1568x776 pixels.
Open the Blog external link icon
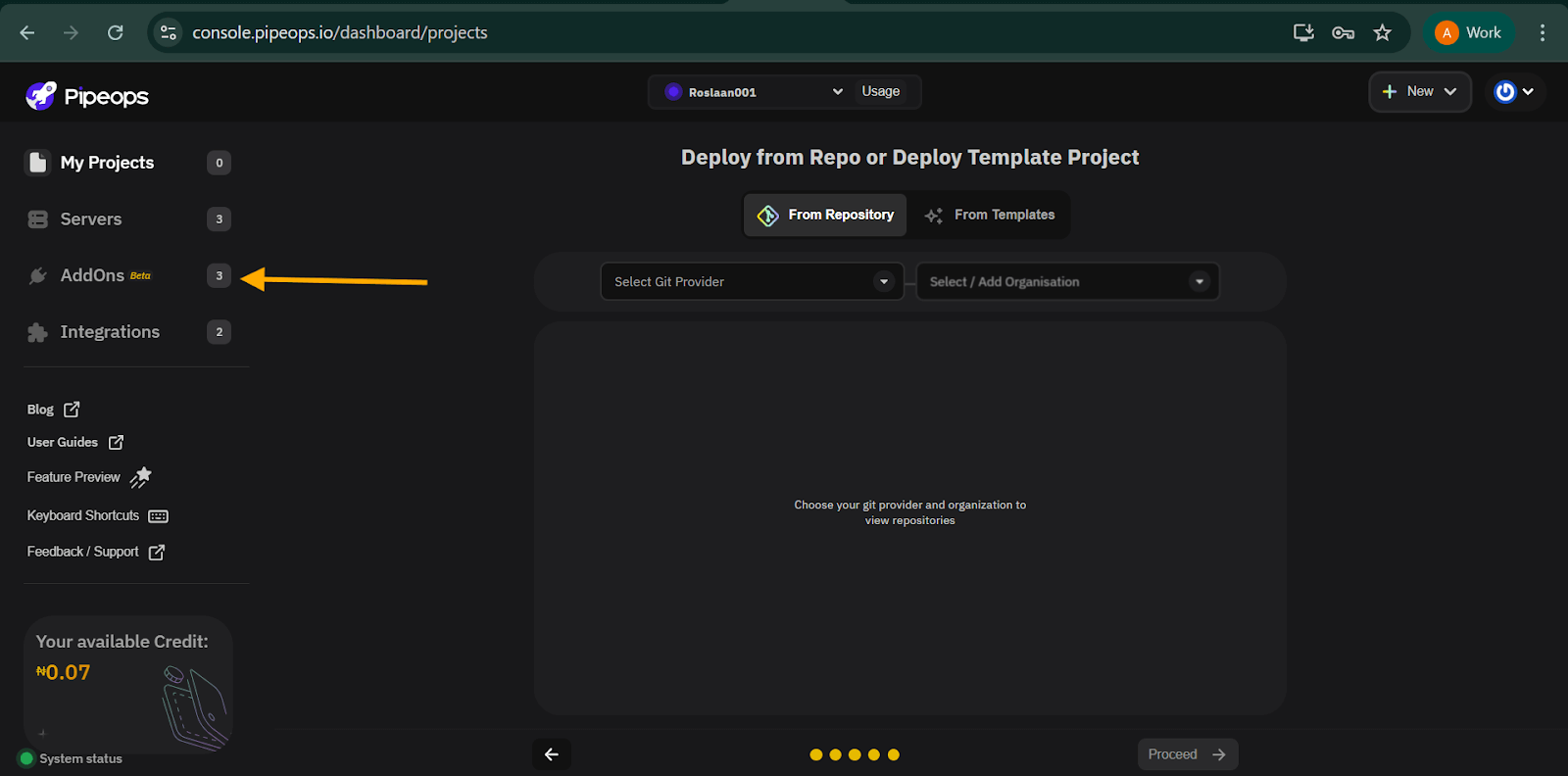(72, 410)
